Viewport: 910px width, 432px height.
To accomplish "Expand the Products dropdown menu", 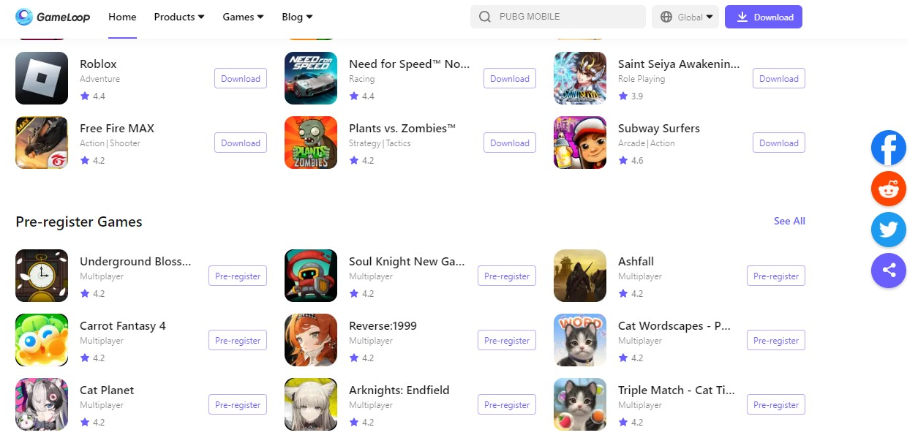I will point(179,17).
